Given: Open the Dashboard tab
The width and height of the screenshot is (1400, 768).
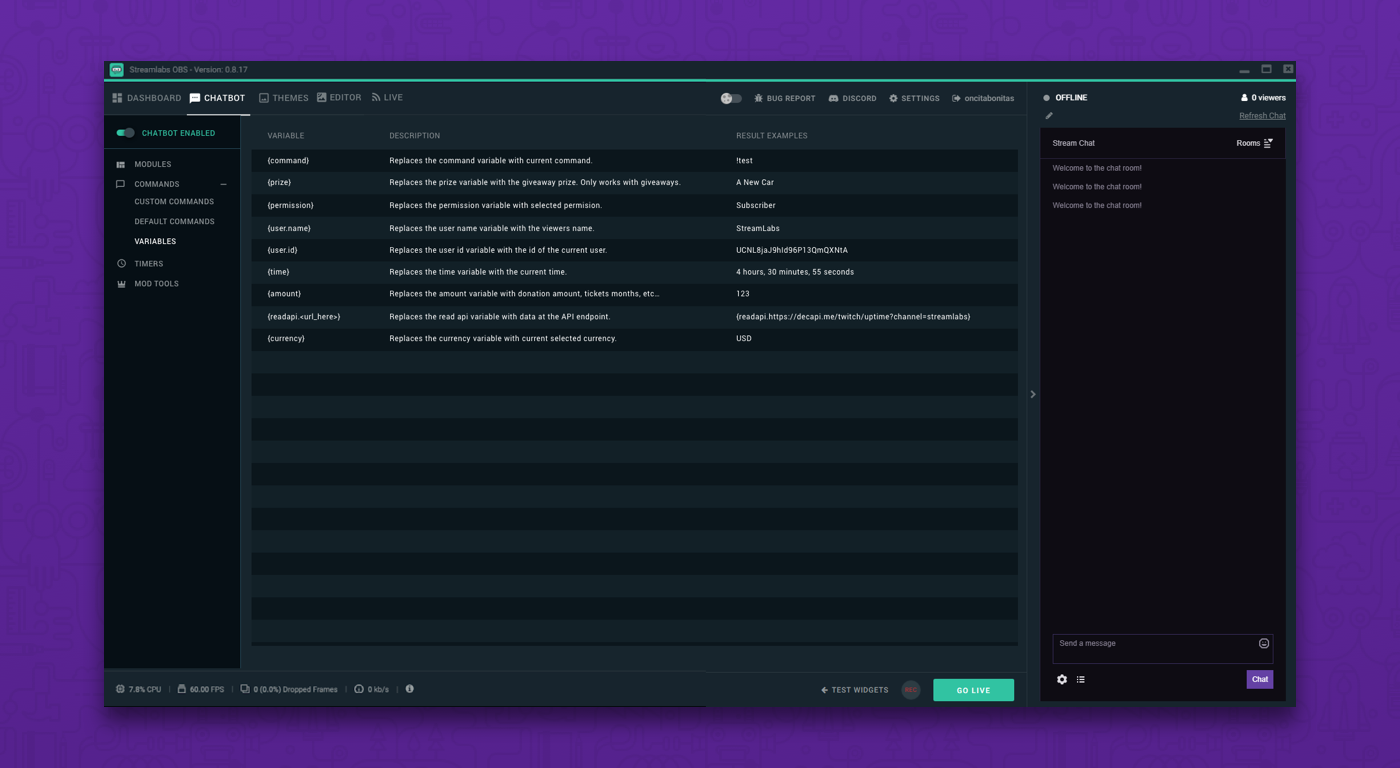Looking at the screenshot, I should [x=147, y=98].
